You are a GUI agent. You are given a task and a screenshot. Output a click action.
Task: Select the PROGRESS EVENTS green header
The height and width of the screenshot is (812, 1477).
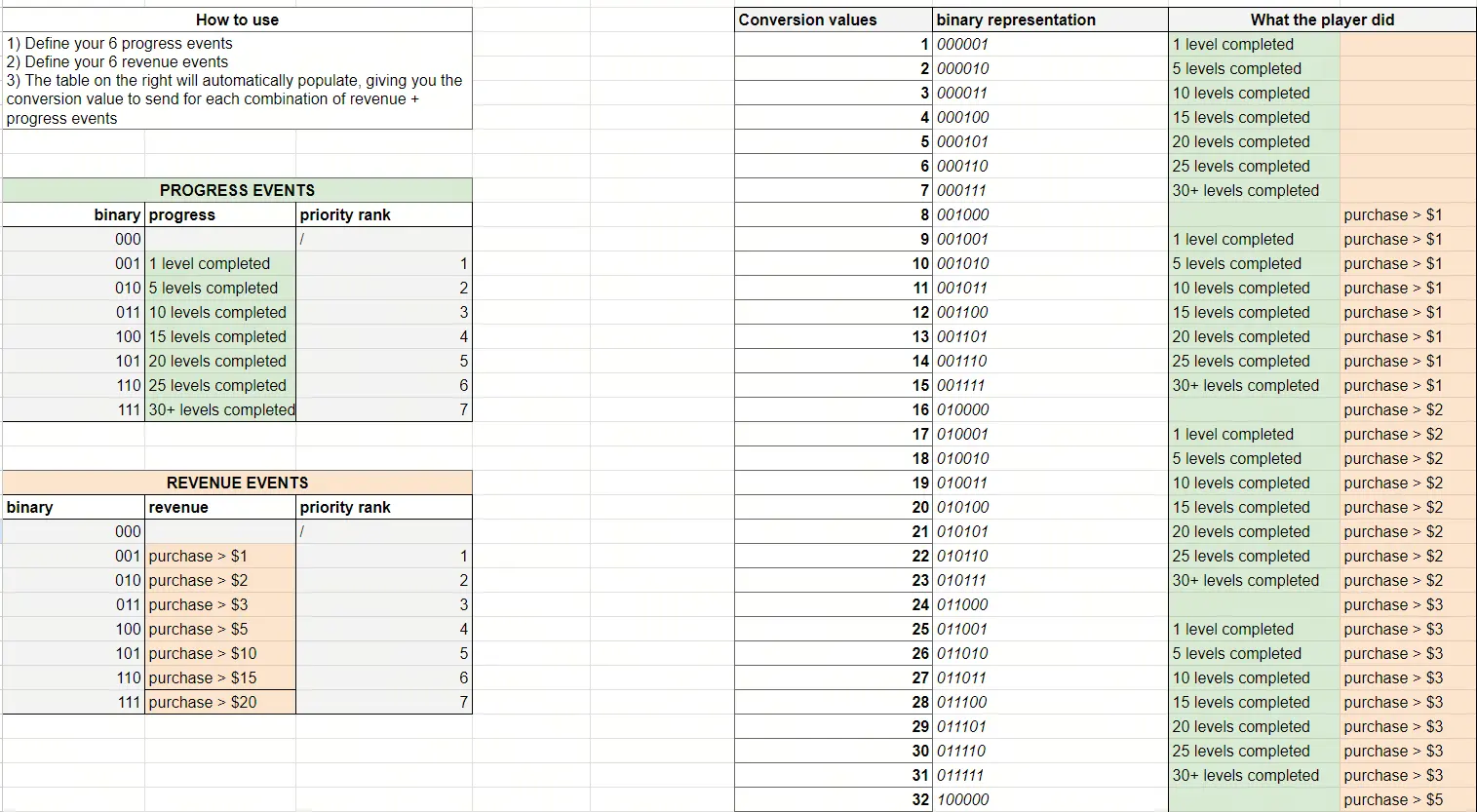point(237,190)
